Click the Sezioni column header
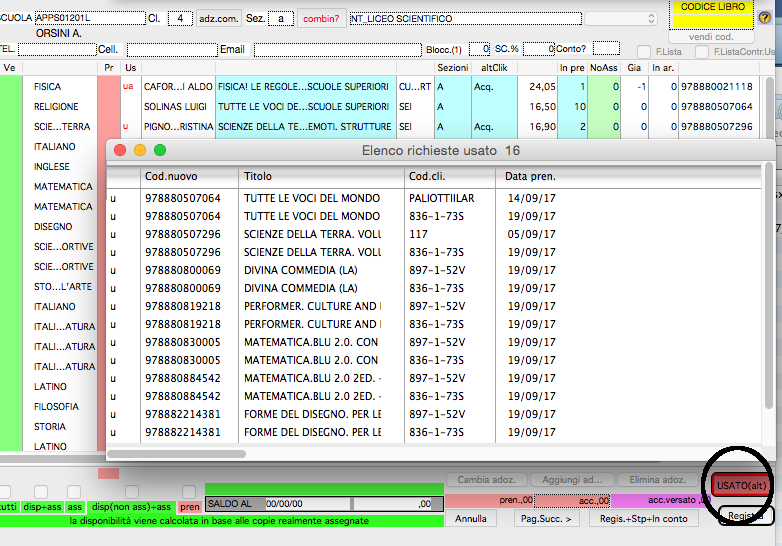The height and width of the screenshot is (546, 782). [452, 68]
